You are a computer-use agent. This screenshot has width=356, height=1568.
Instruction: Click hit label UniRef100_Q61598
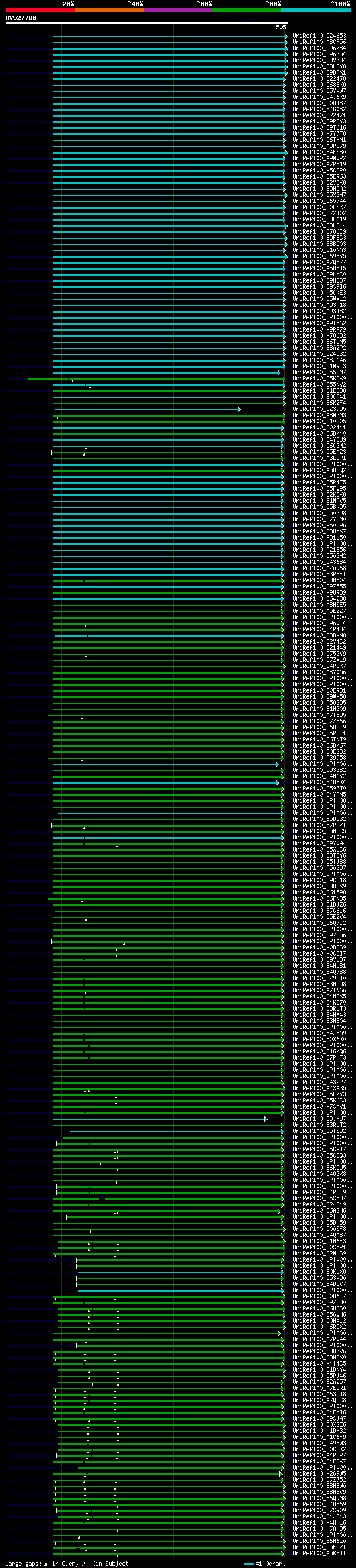319,893
